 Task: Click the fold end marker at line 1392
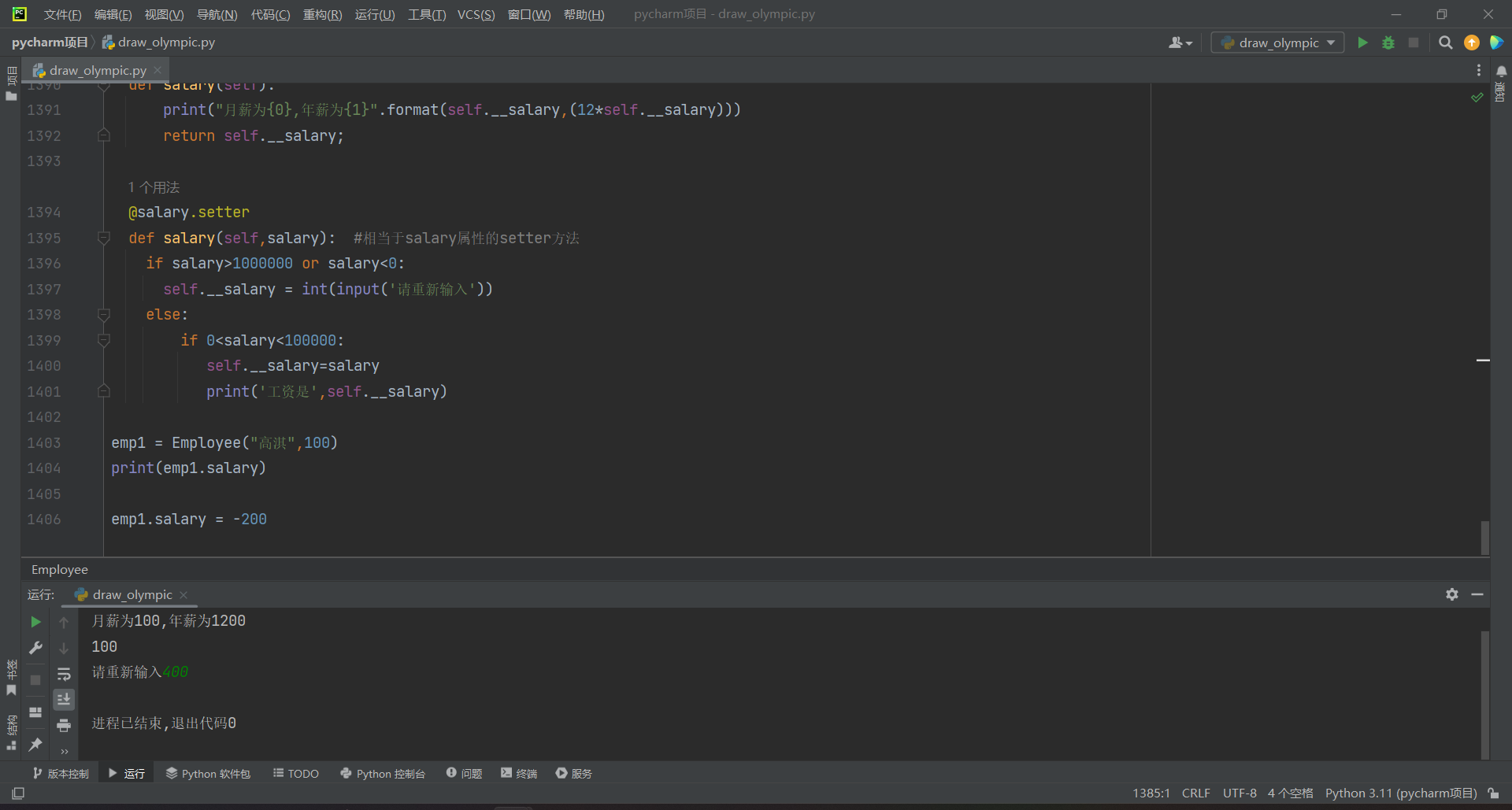tap(103, 135)
